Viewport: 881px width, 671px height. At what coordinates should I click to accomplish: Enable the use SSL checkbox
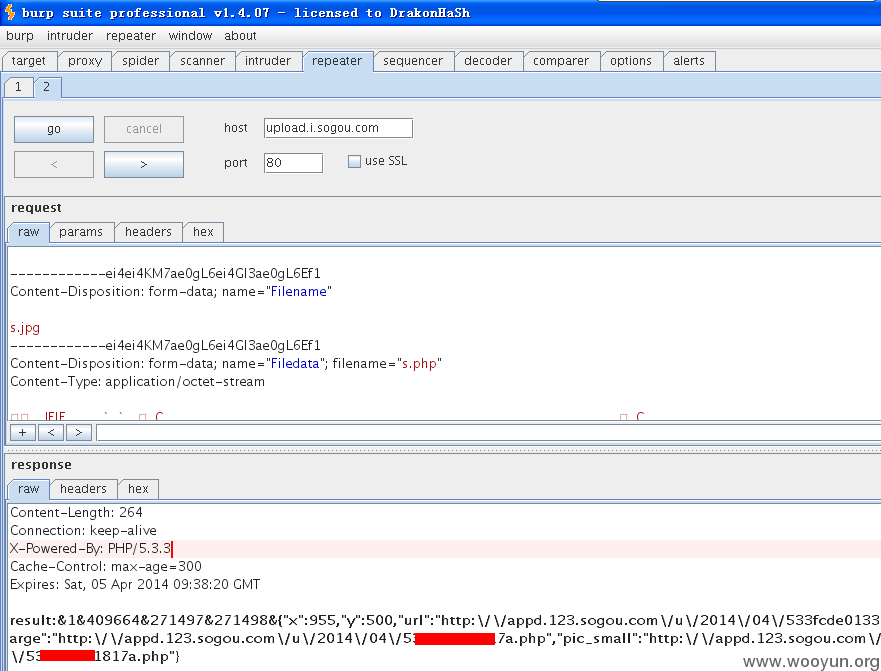coord(354,161)
